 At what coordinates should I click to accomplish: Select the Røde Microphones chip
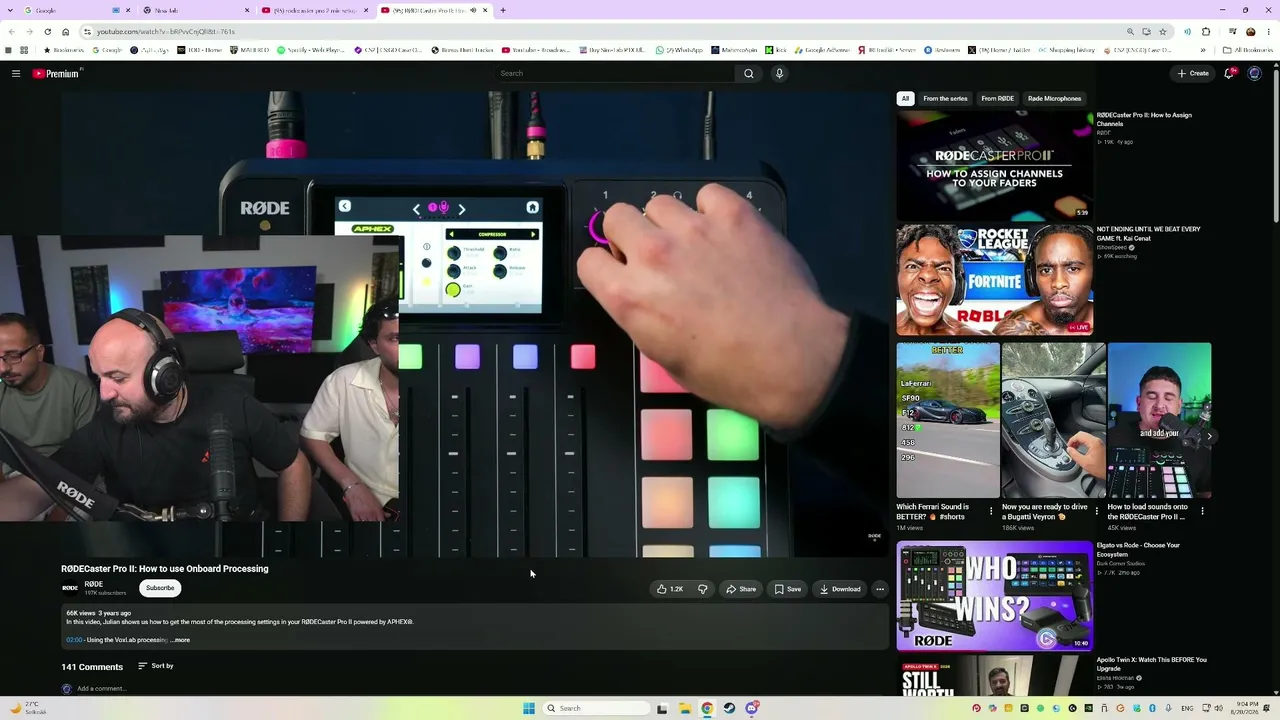1054,99
